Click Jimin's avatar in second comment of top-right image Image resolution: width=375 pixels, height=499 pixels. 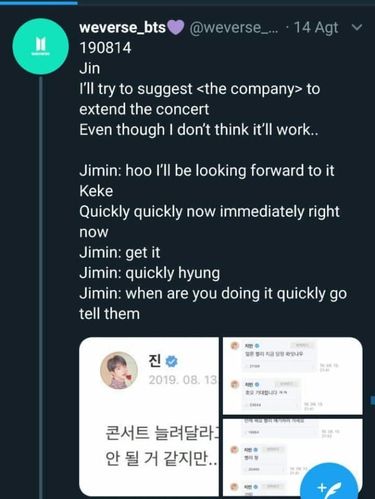tap(235, 385)
